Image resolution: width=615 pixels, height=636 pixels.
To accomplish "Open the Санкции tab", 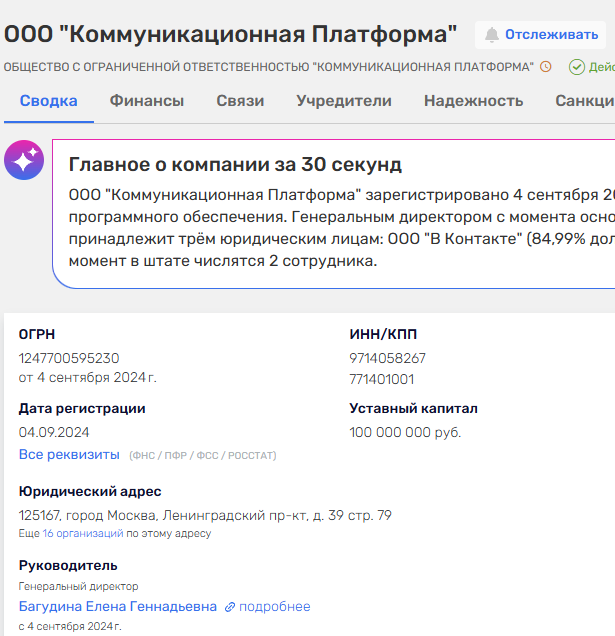I will point(585,101).
